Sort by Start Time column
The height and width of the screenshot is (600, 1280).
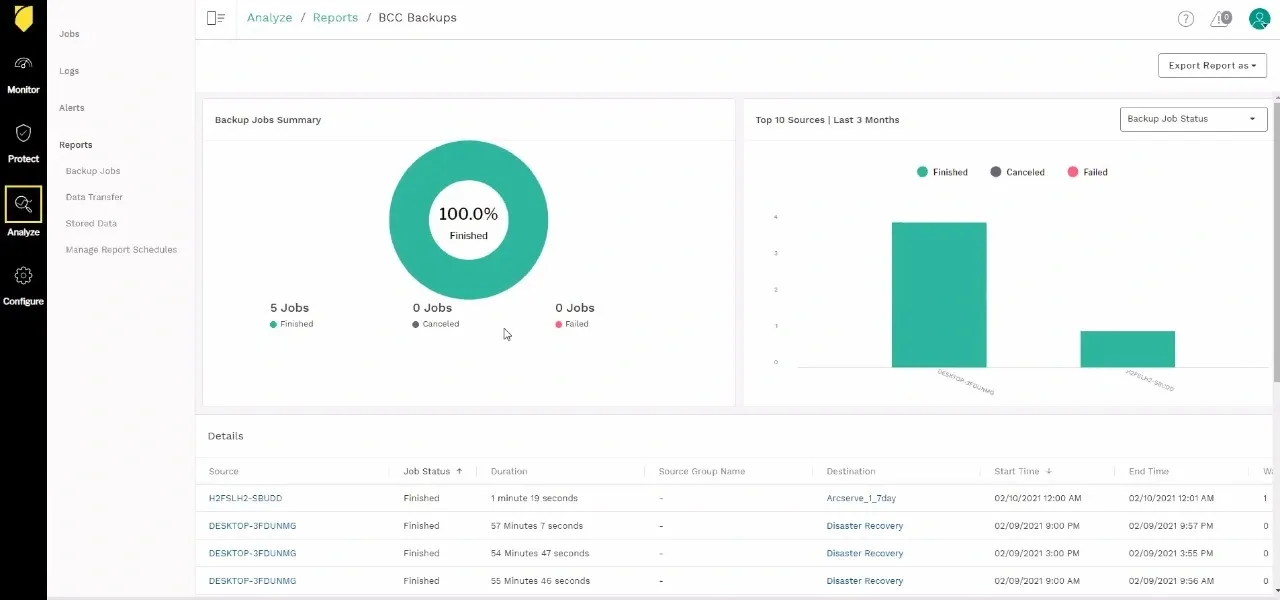pyautogui.click(x=1022, y=471)
